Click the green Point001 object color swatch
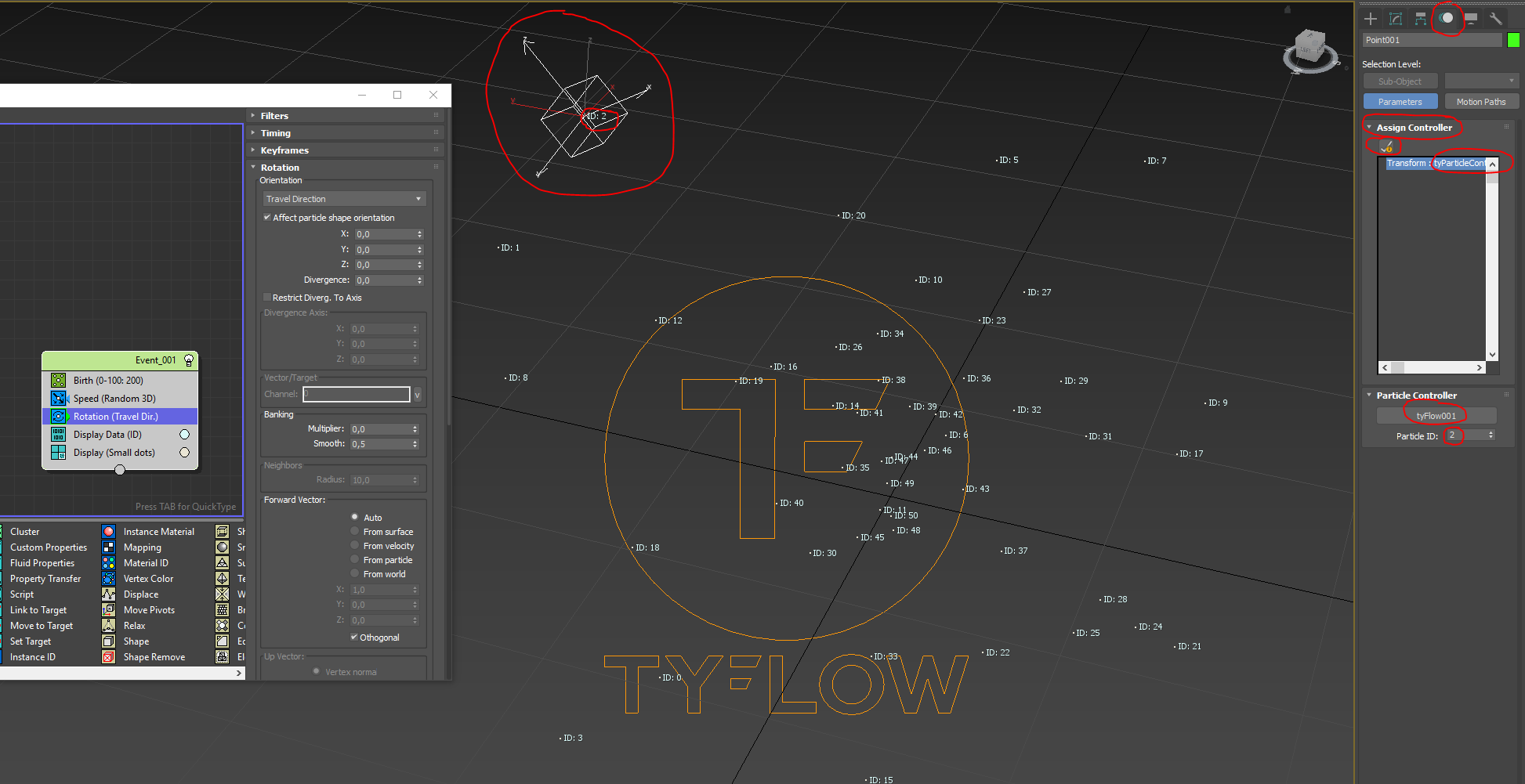This screenshot has width=1525, height=784. [x=1513, y=40]
